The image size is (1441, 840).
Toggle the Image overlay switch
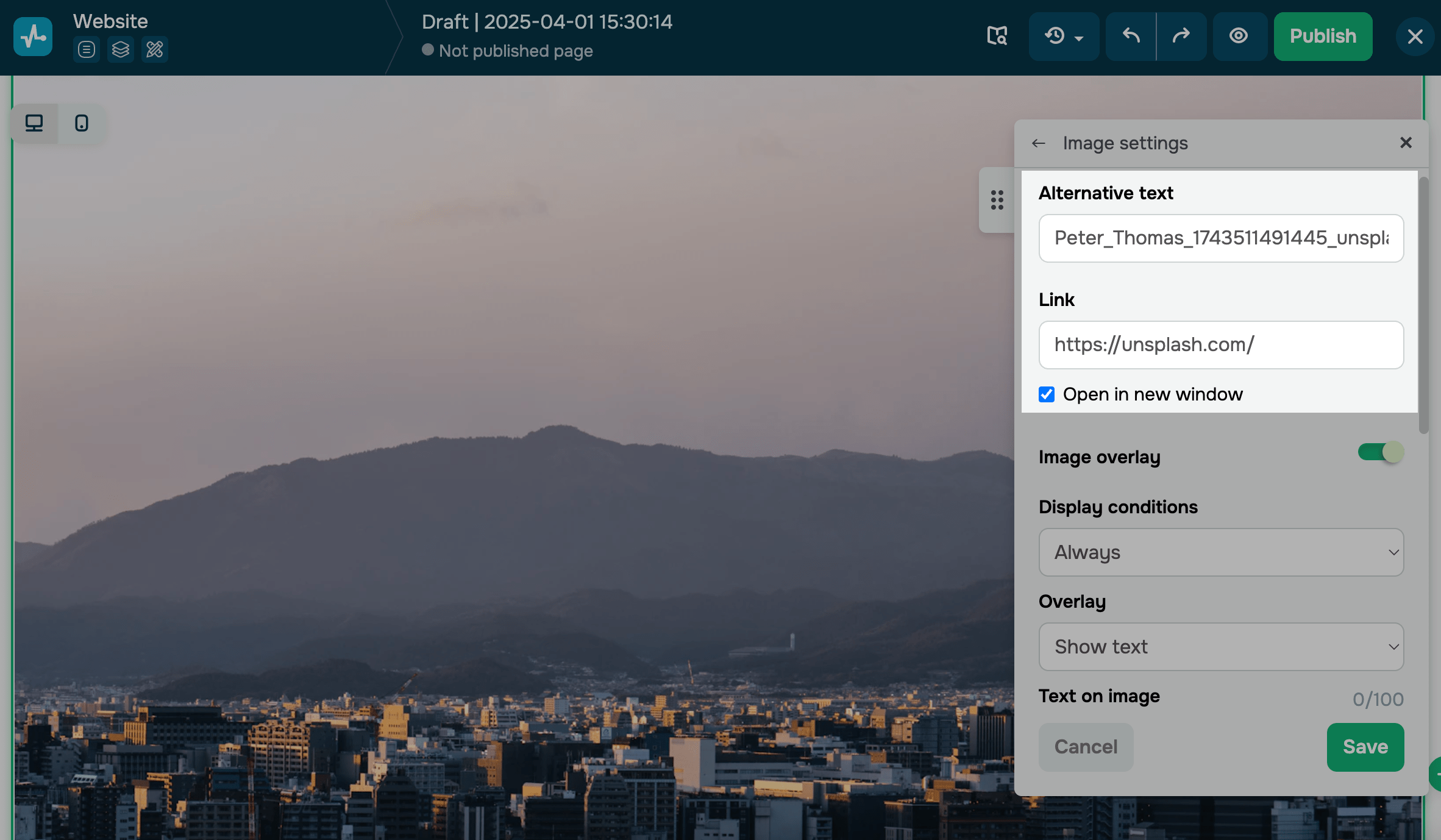(x=1381, y=452)
